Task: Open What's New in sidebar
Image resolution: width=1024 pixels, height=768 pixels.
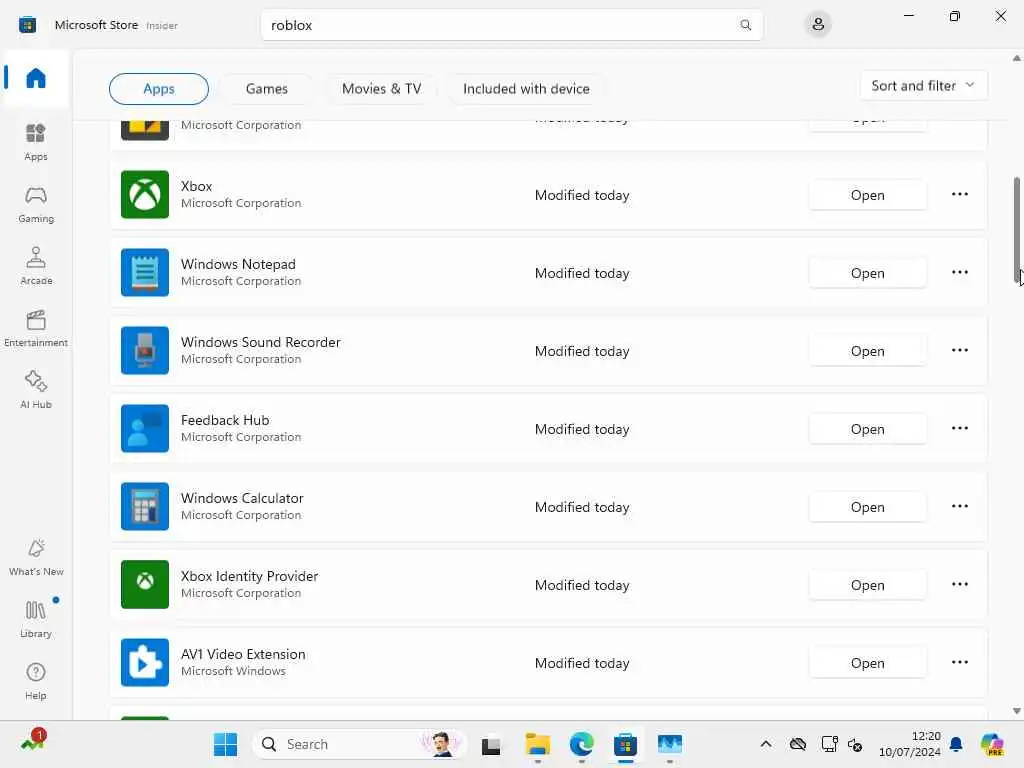Action: click(36, 557)
